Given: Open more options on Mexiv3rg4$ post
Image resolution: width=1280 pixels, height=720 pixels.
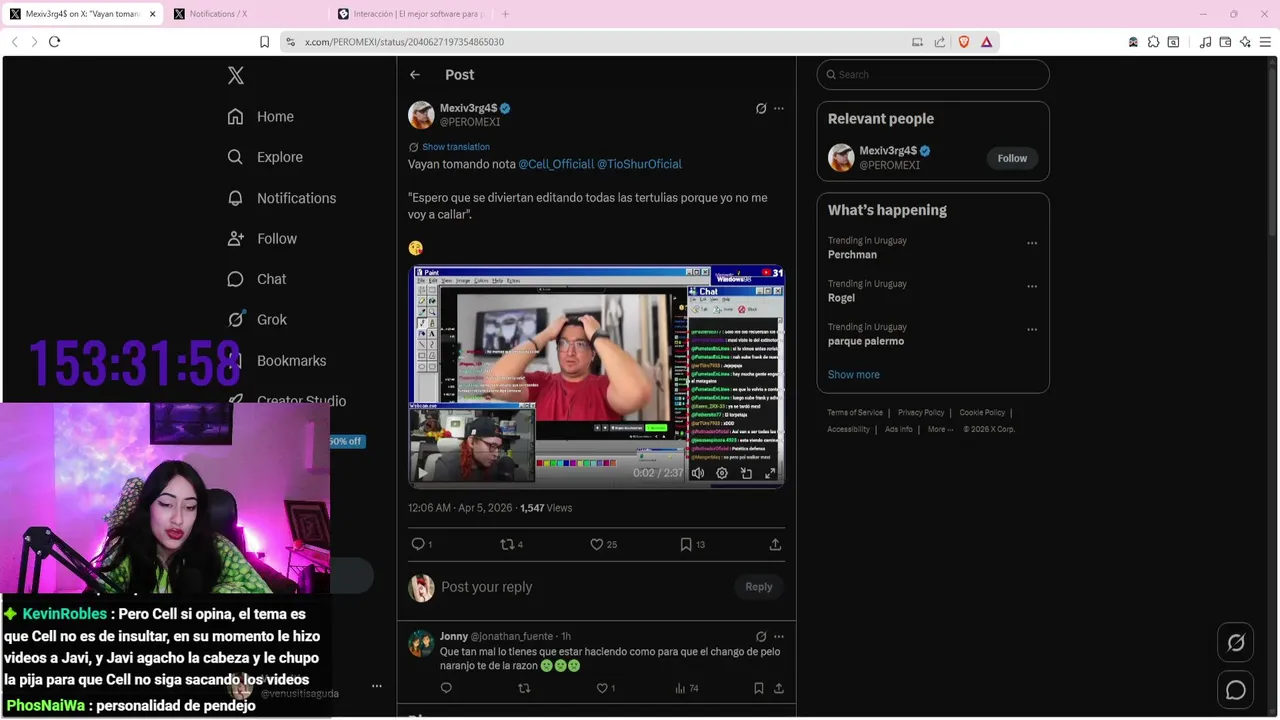Looking at the screenshot, I should [x=779, y=108].
